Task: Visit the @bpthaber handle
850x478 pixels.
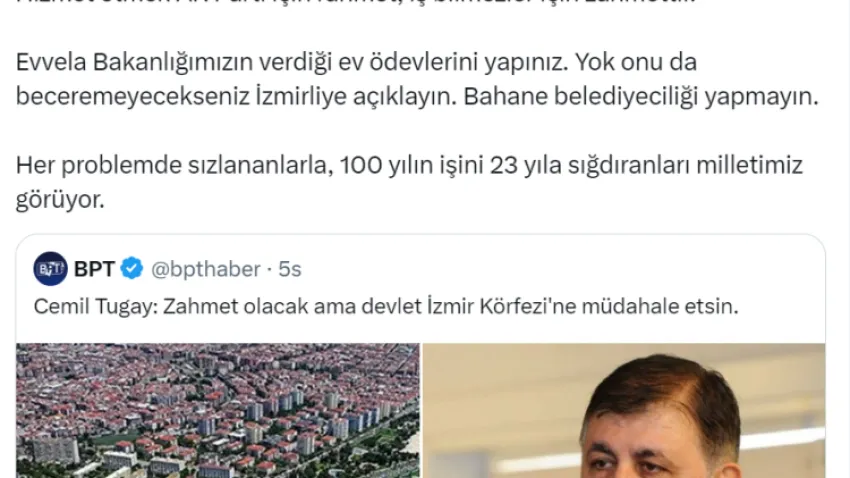Action: click(205, 269)
